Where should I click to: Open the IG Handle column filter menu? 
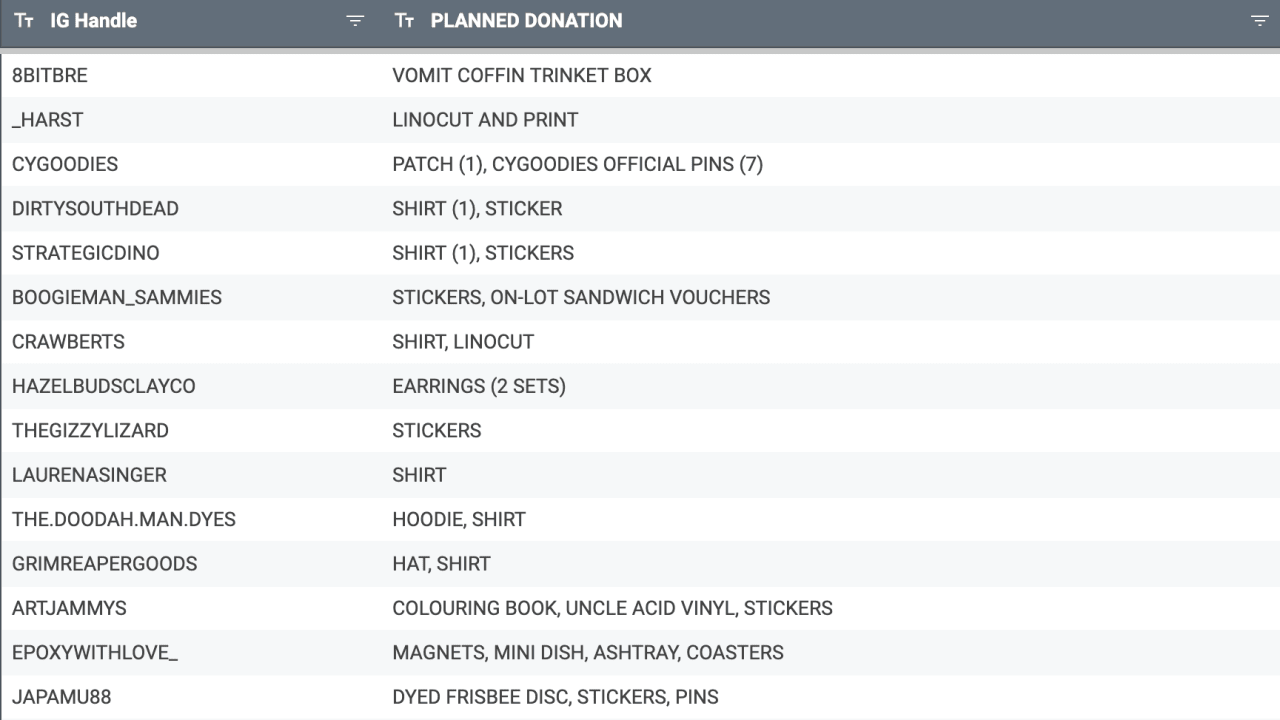[x=355, y=21]
